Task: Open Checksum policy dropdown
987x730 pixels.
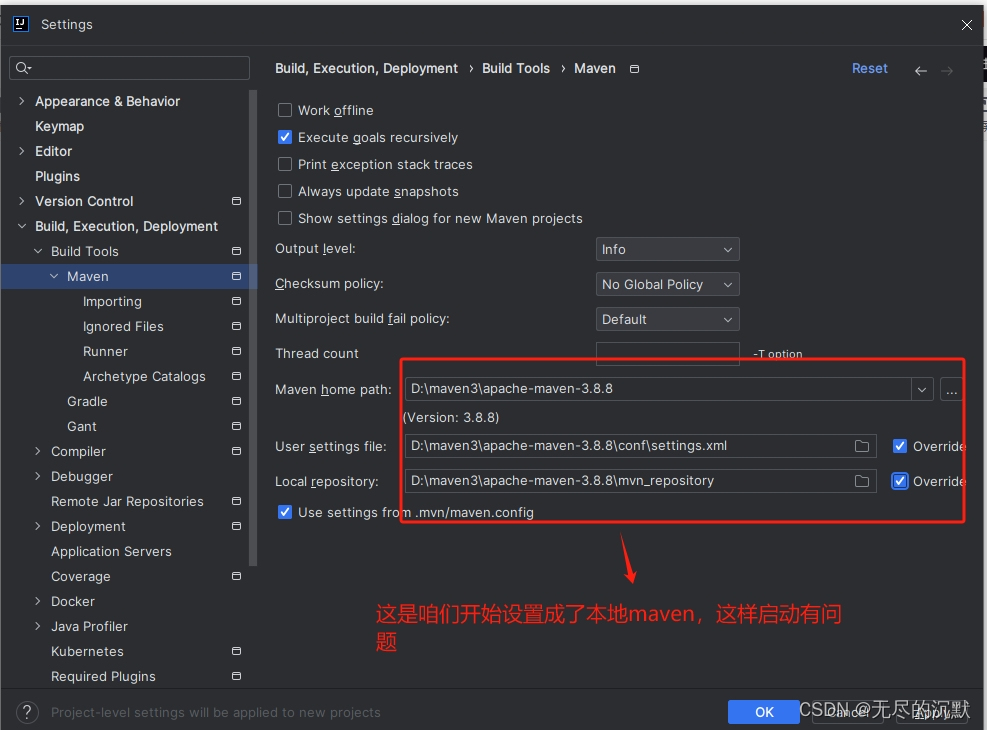Action: (667, 284)
